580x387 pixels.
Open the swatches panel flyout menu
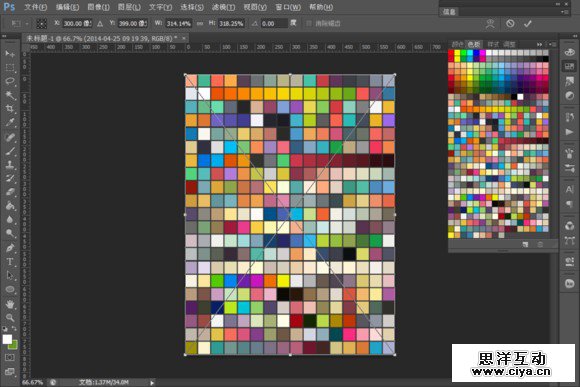tap(553, 44)
